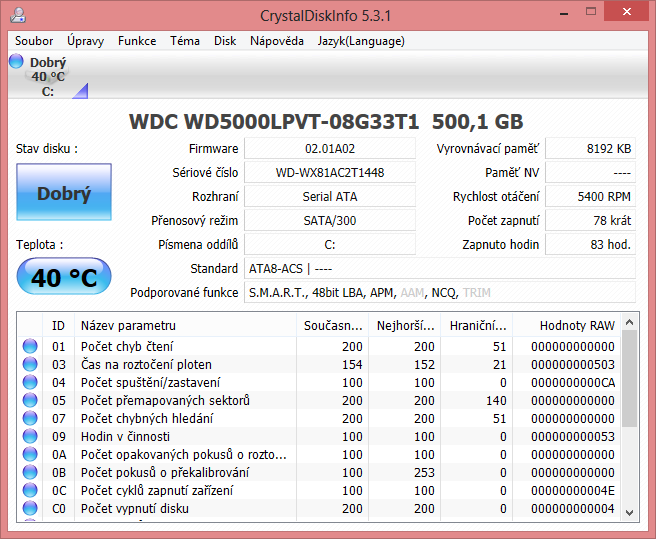Click the Název parametru column header
656x539 pixels.
[128, 325]
